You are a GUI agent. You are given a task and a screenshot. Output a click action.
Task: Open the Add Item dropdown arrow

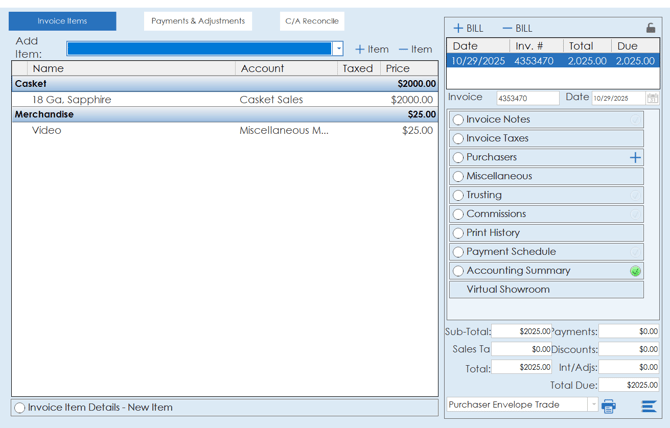pos(338,49)
